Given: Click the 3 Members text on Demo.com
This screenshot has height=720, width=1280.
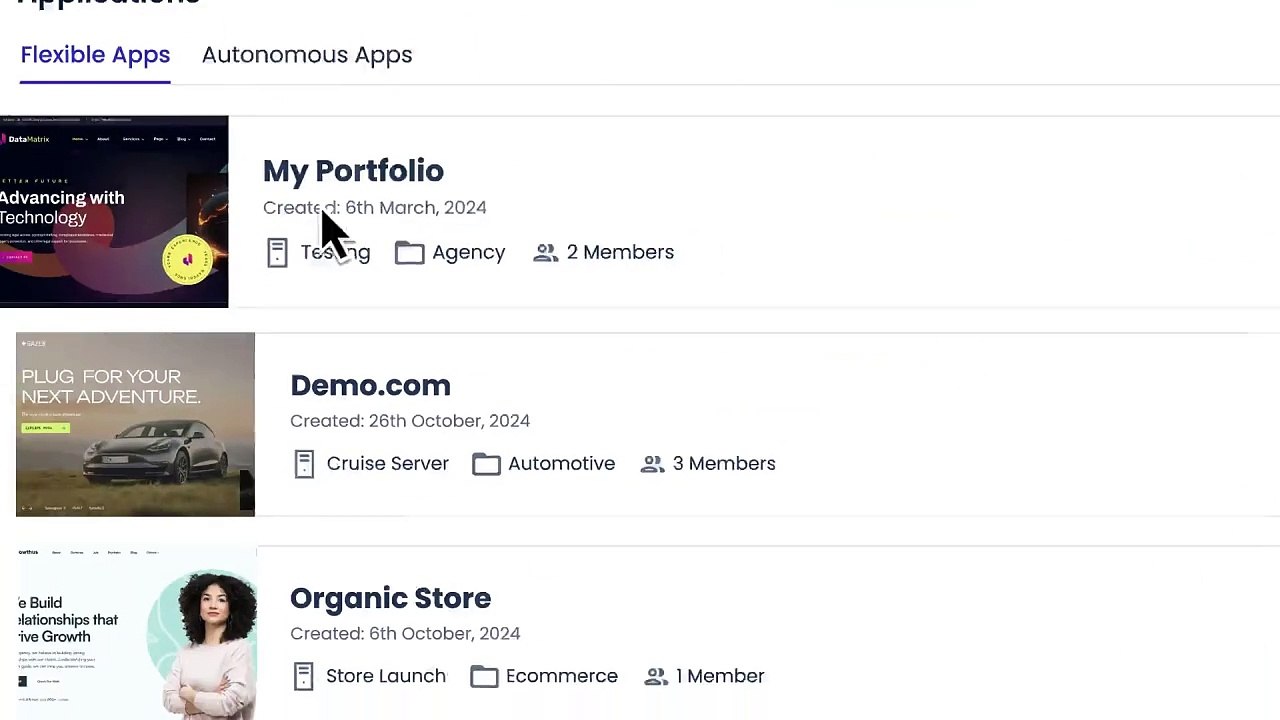Looking at the screenshot, I should click(724, 464).
